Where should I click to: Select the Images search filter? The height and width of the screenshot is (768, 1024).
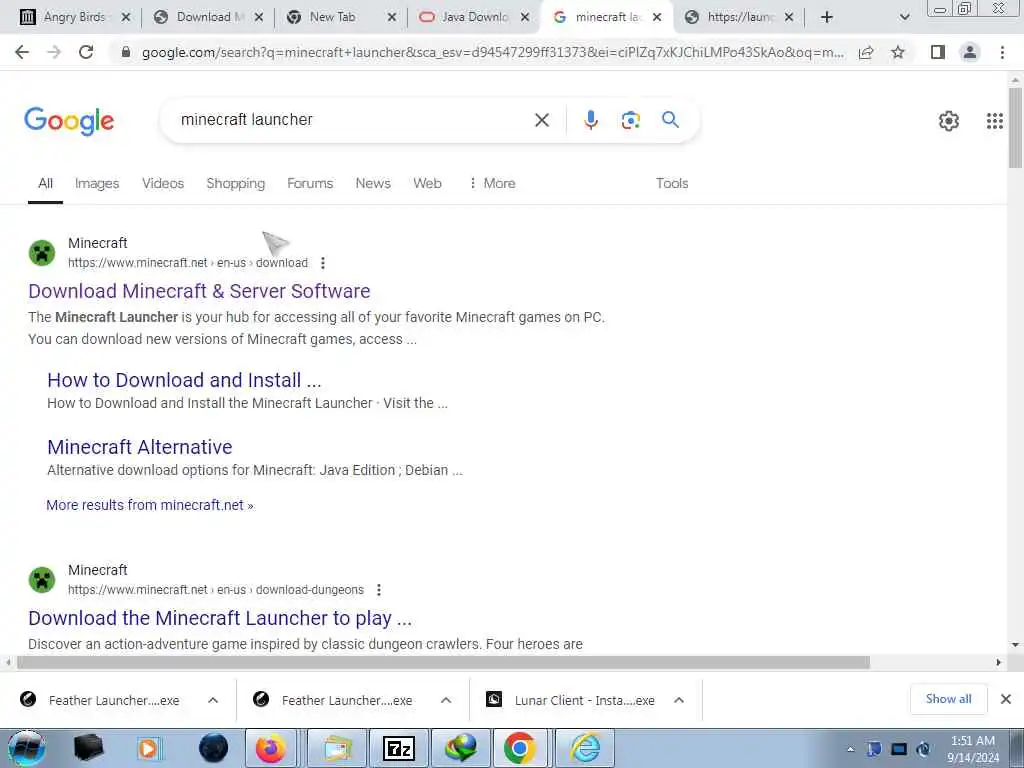tap(97, 184)
